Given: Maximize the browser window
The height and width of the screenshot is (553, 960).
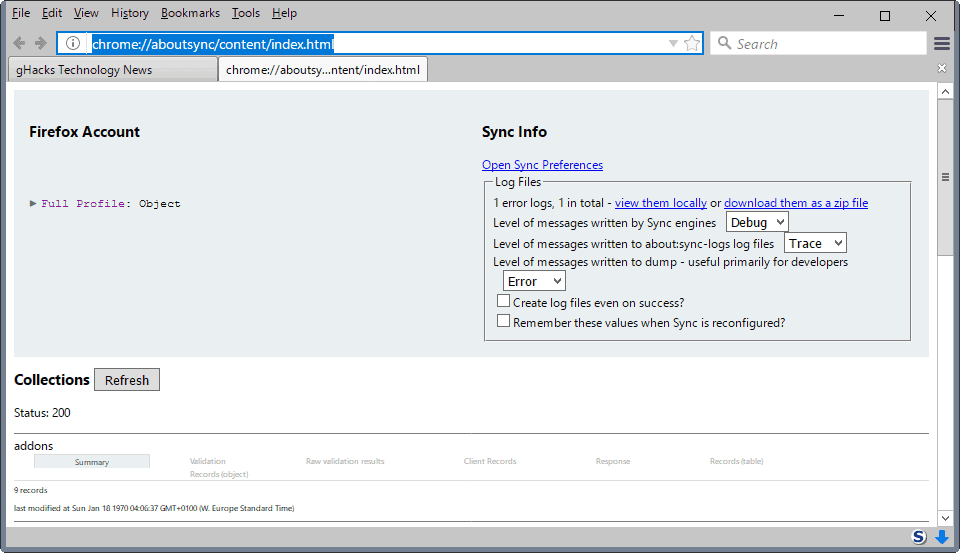Looking at the screenshot, I should pyautogui.click(x=885, y=15).
